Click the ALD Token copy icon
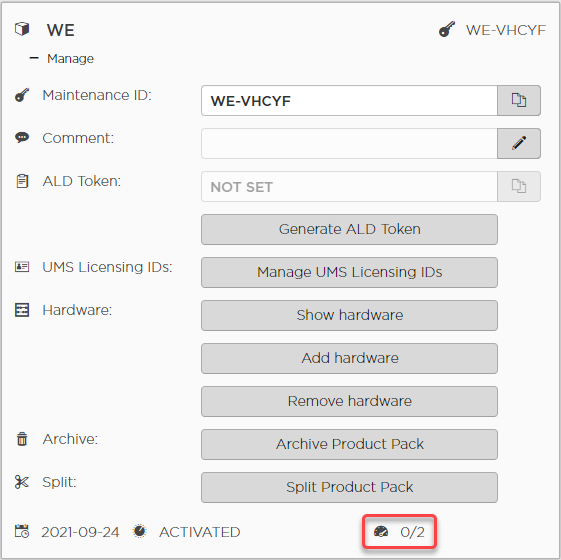 coord(519,186)
